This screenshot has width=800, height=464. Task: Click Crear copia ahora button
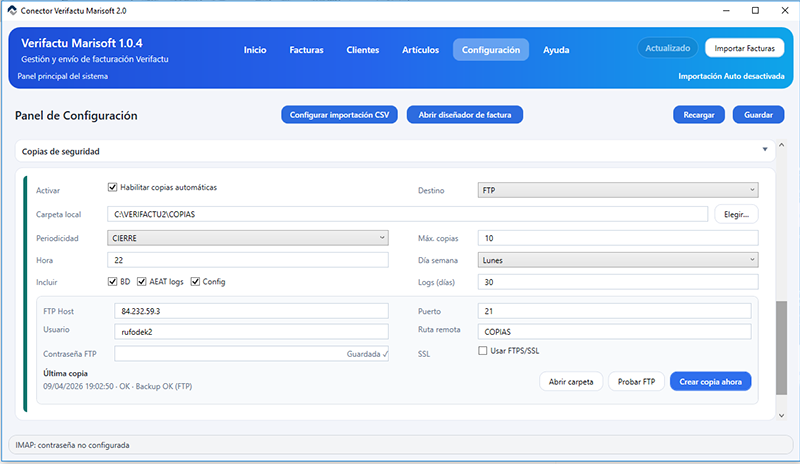click(x=710, y=382)
